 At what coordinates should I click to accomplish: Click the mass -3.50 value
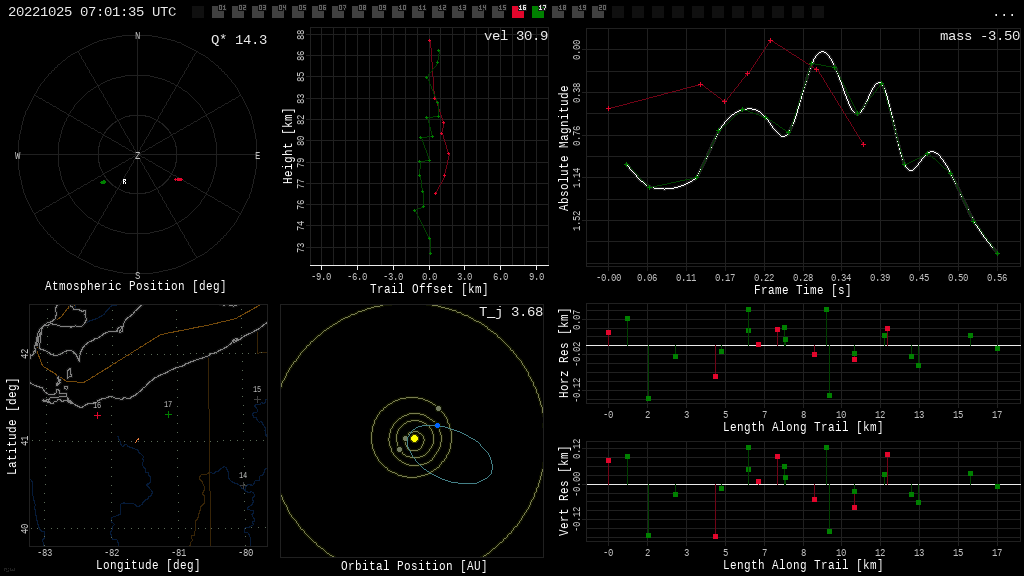pos(980,36)
